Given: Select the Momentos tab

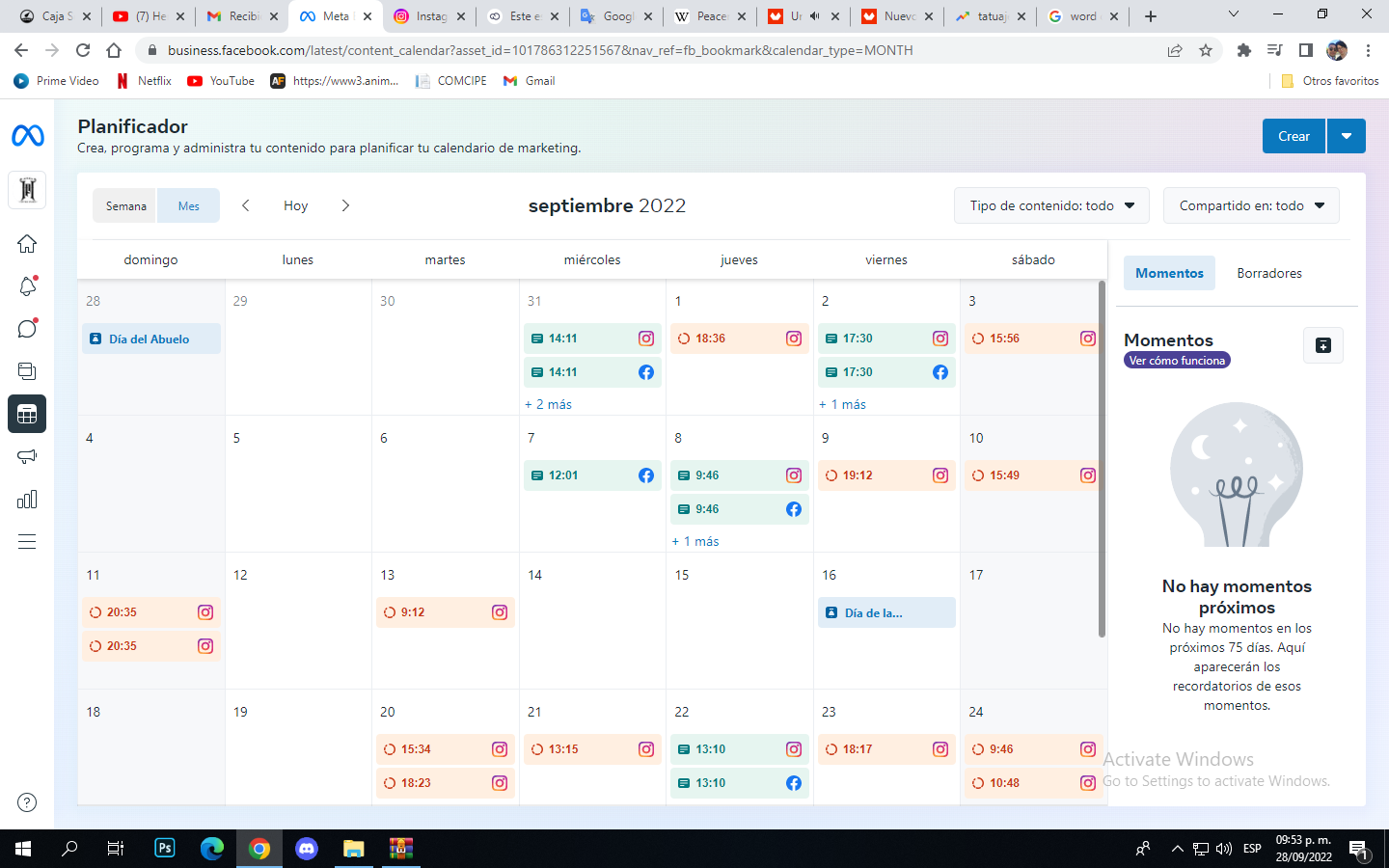Looking at the screenshot, I should click(x=1169, y=274).
